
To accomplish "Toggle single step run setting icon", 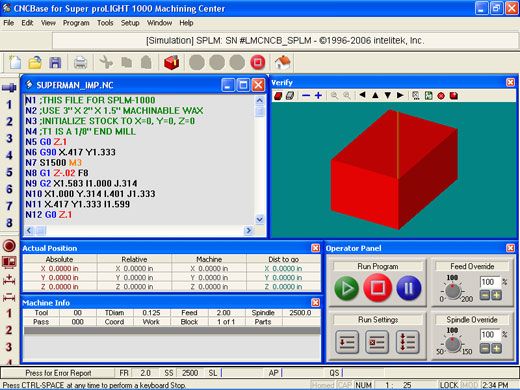I will (347, 342).
